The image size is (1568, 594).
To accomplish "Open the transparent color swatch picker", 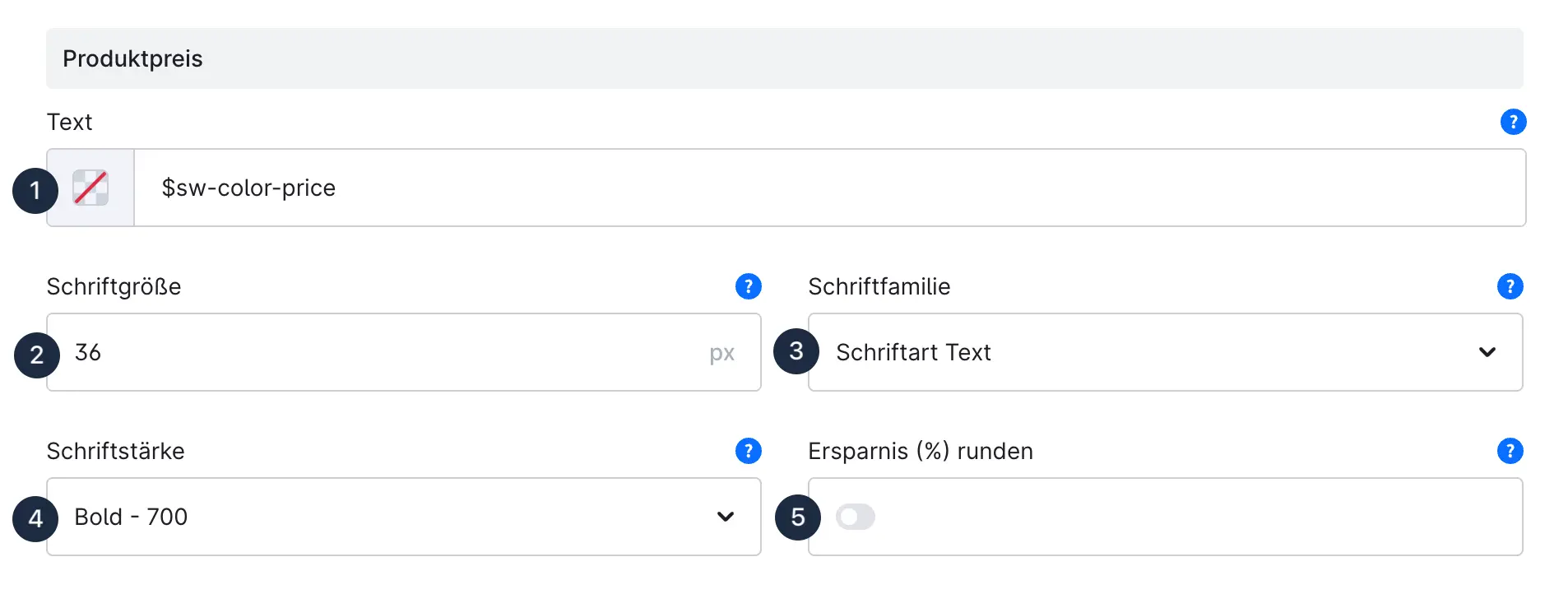I will (x=90, y=188).
